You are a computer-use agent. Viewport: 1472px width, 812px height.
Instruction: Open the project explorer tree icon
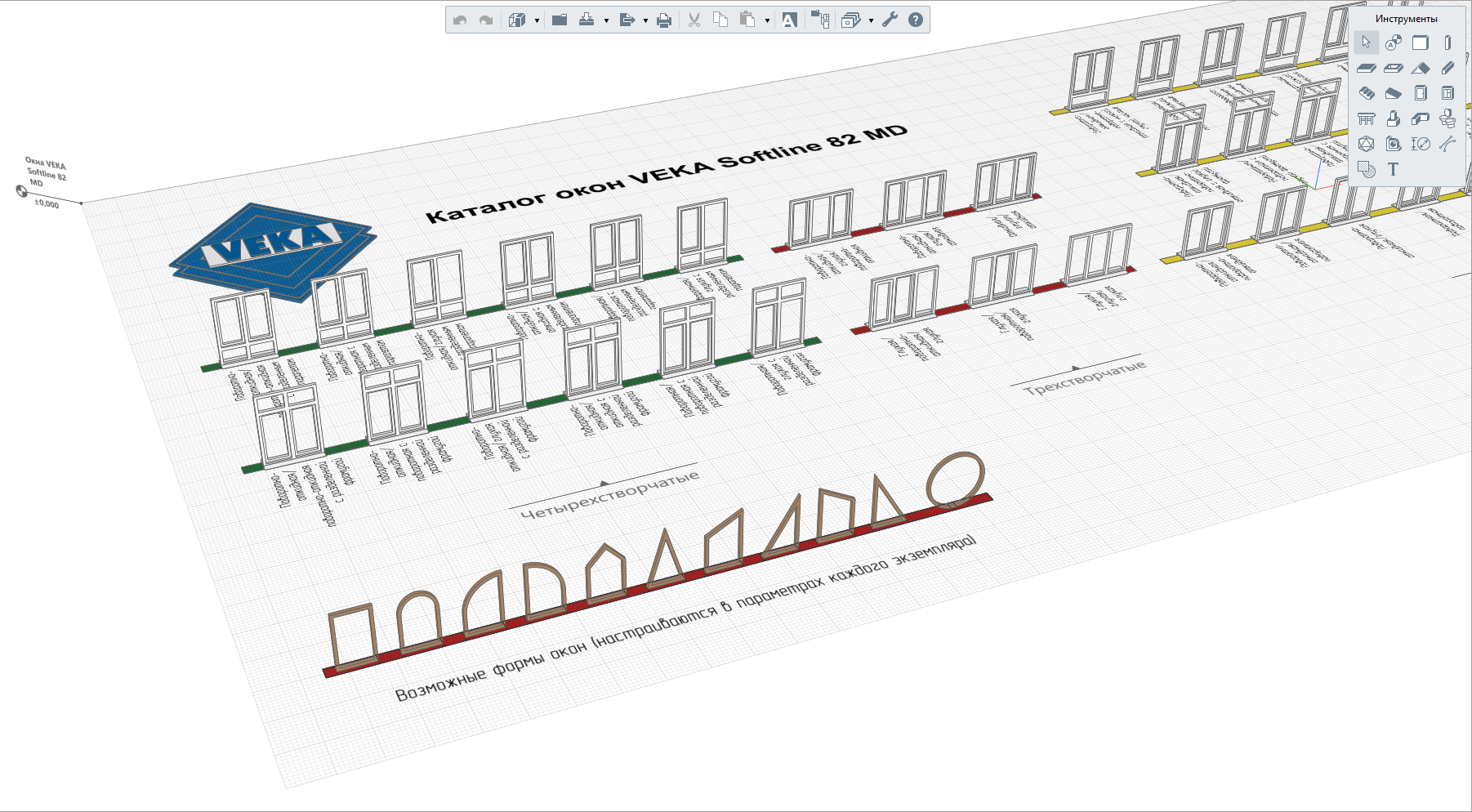pyautogui.click(x=820, y=20)
